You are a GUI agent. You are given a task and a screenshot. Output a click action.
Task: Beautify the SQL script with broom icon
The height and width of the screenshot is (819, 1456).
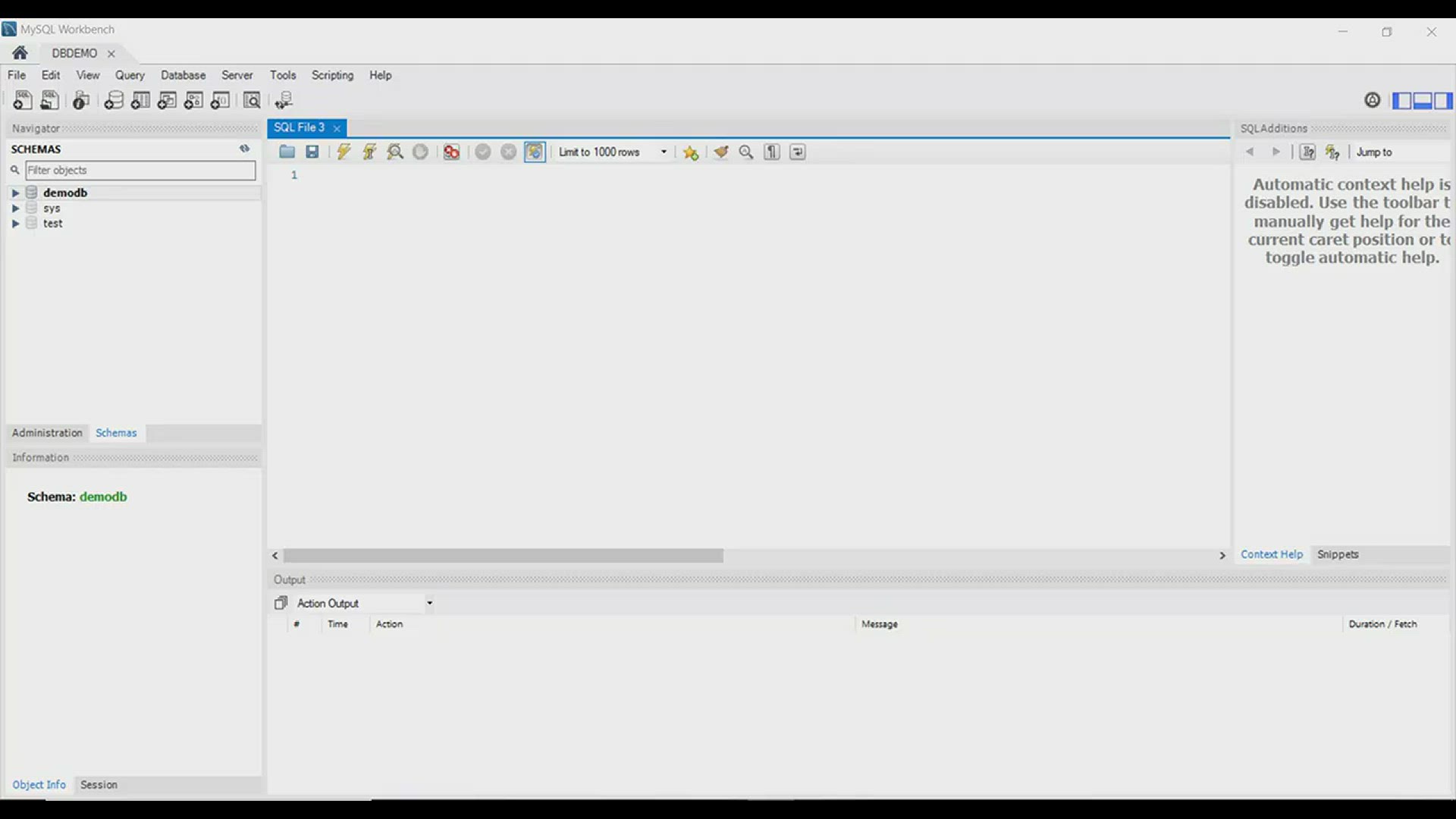[x=721, y=152]
